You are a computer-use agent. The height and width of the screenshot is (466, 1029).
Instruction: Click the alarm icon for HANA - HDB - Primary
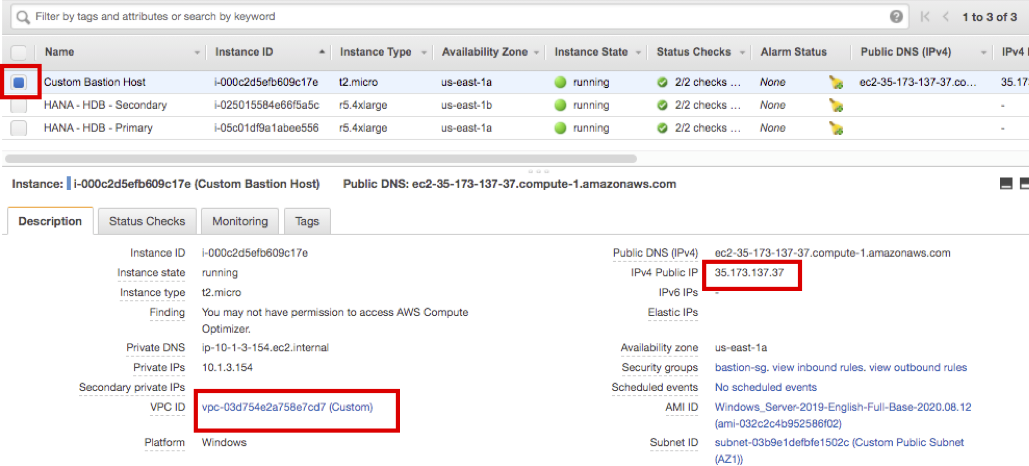click(x=836, y=128)
